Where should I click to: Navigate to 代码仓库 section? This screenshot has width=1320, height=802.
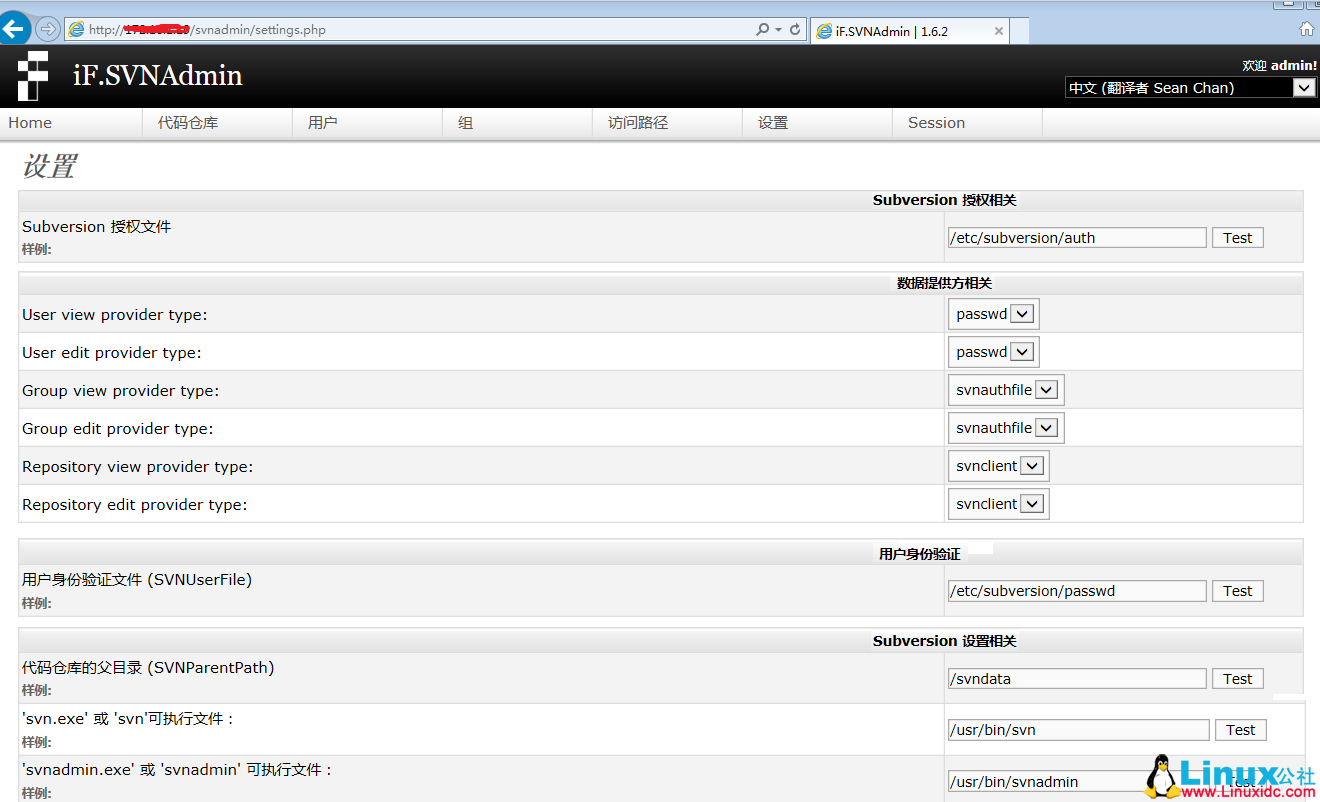coord(190,122)
